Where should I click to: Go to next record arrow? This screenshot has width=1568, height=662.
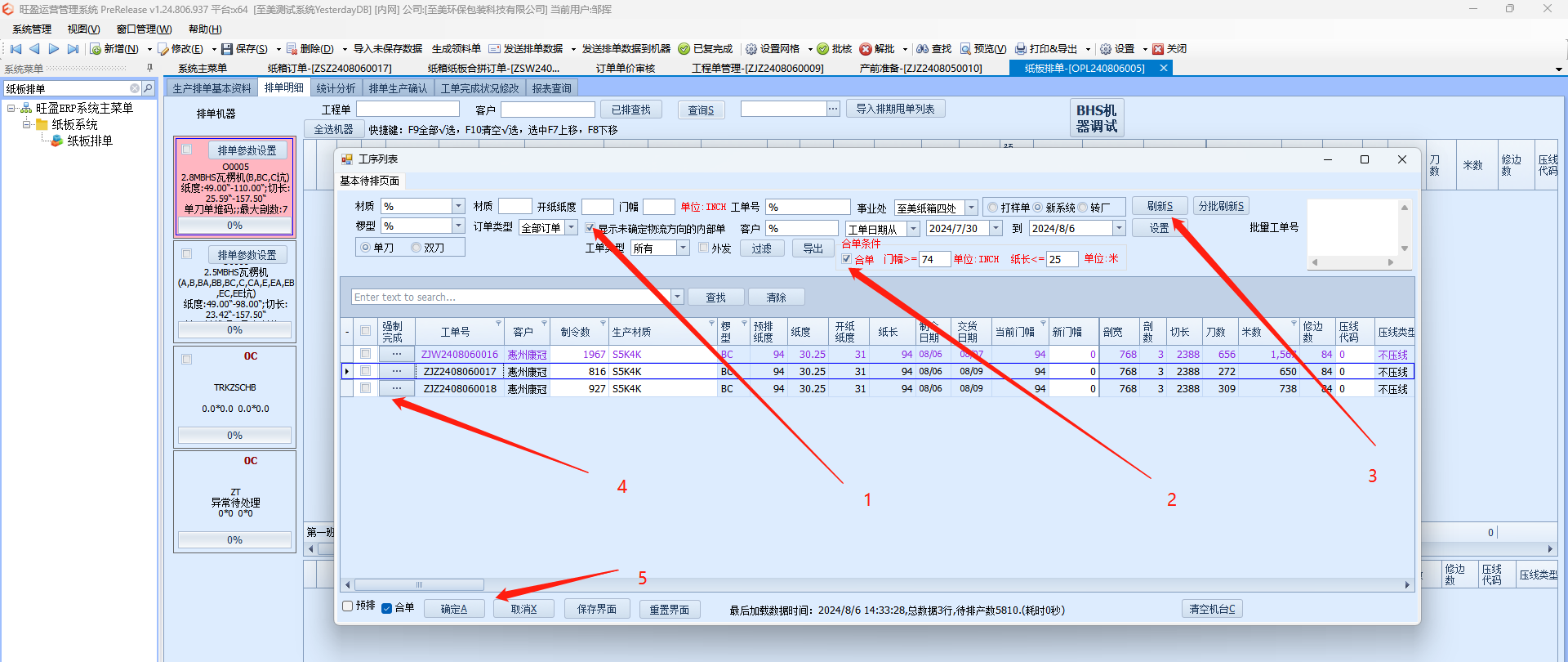(x=54, y=49)
